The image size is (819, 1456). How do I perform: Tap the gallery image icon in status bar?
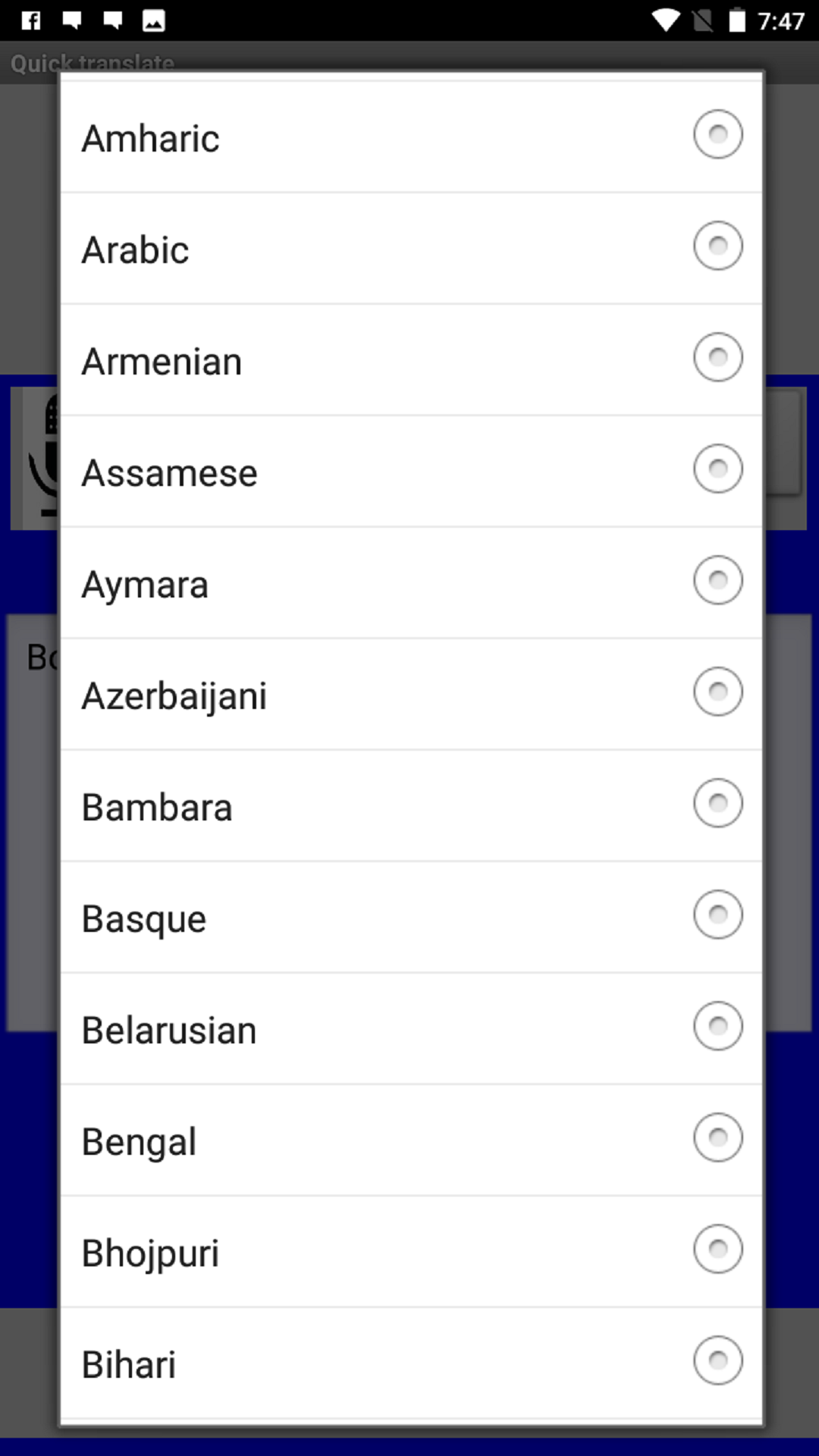coord(152,20)
